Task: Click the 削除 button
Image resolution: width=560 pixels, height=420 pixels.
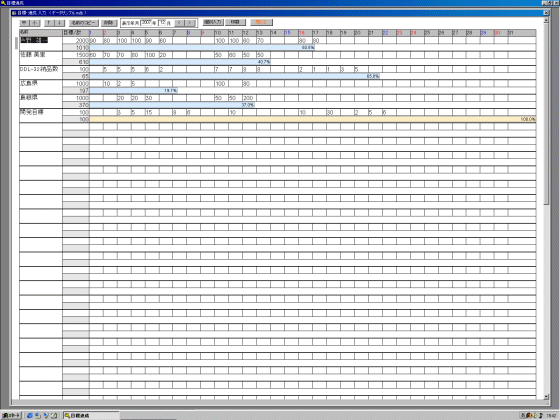Action: click(x=109, y=23)
